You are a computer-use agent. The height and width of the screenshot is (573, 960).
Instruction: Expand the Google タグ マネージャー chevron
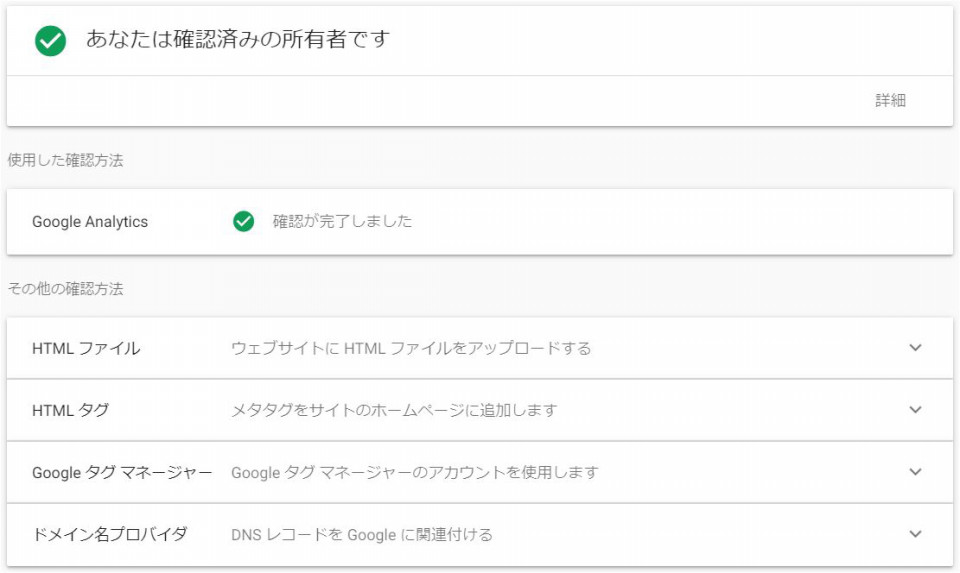(915, 472)
